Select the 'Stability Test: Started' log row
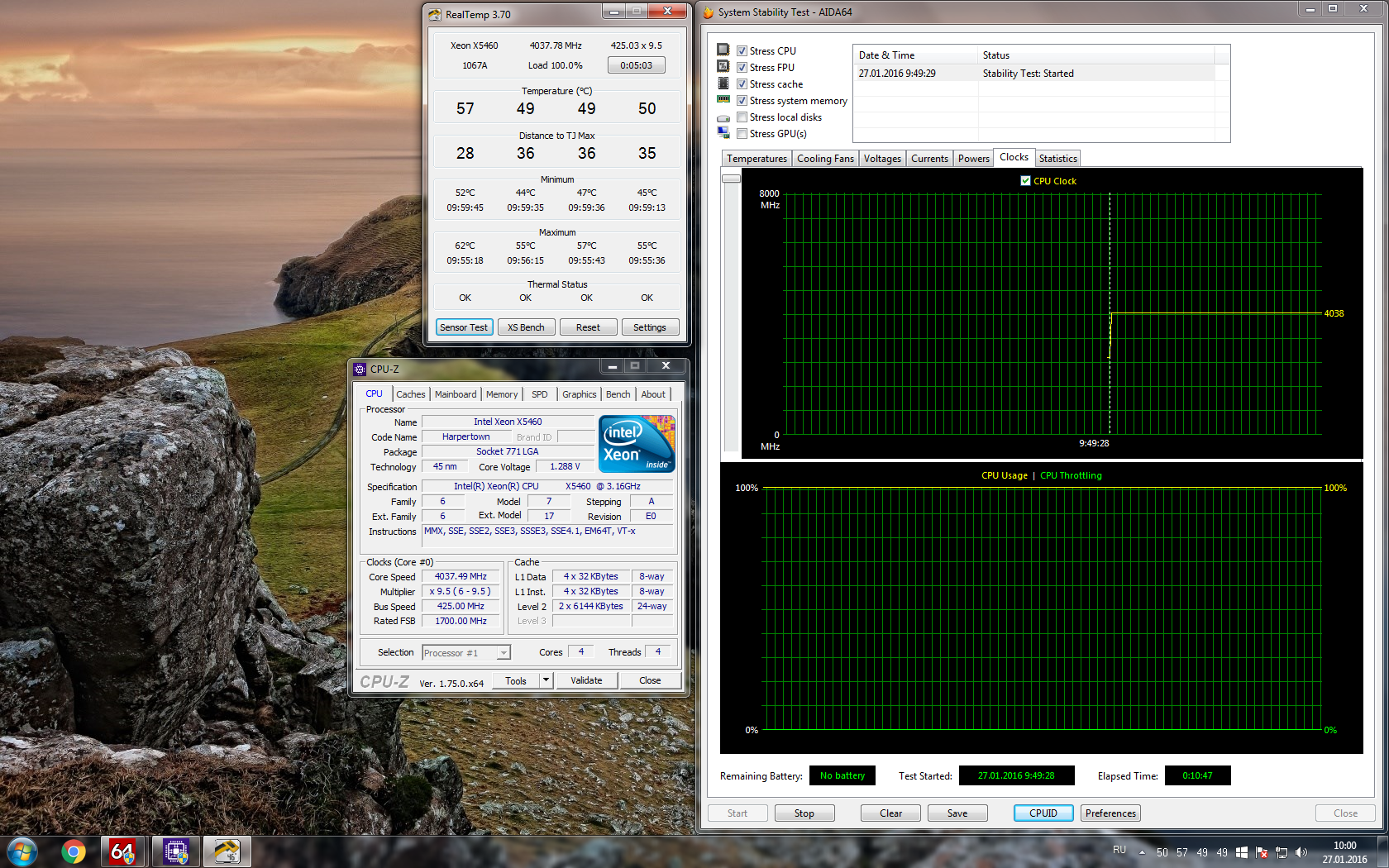Screen dimensions: 1389x868 [1035, 74]
